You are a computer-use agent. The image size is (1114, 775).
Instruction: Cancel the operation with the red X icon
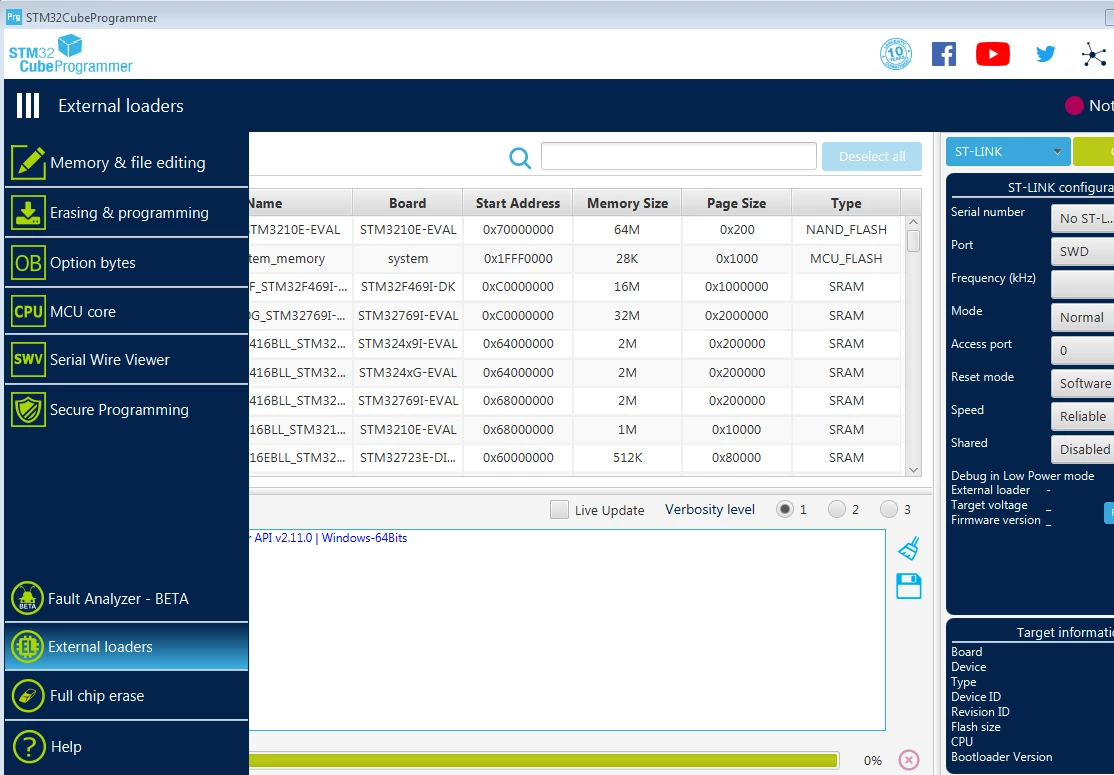tap(909, 760)
